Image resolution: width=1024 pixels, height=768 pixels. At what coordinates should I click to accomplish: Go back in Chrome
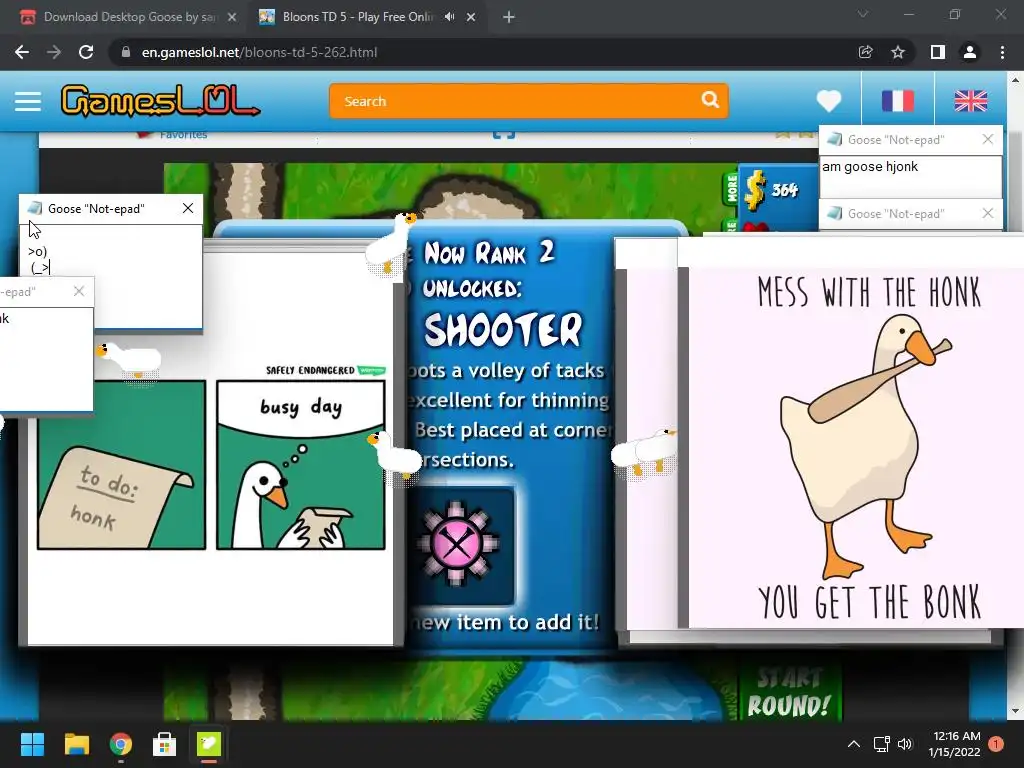point(22,52)
